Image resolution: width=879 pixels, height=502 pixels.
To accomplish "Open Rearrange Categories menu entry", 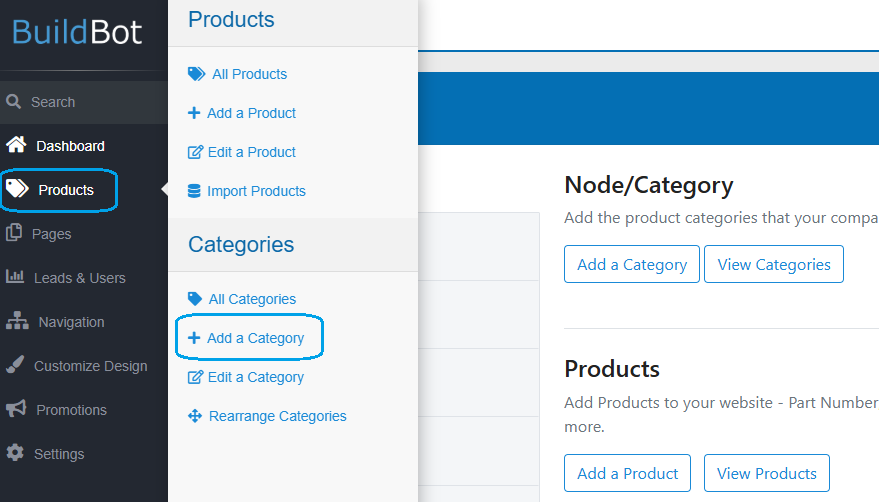I will [267, 416].
